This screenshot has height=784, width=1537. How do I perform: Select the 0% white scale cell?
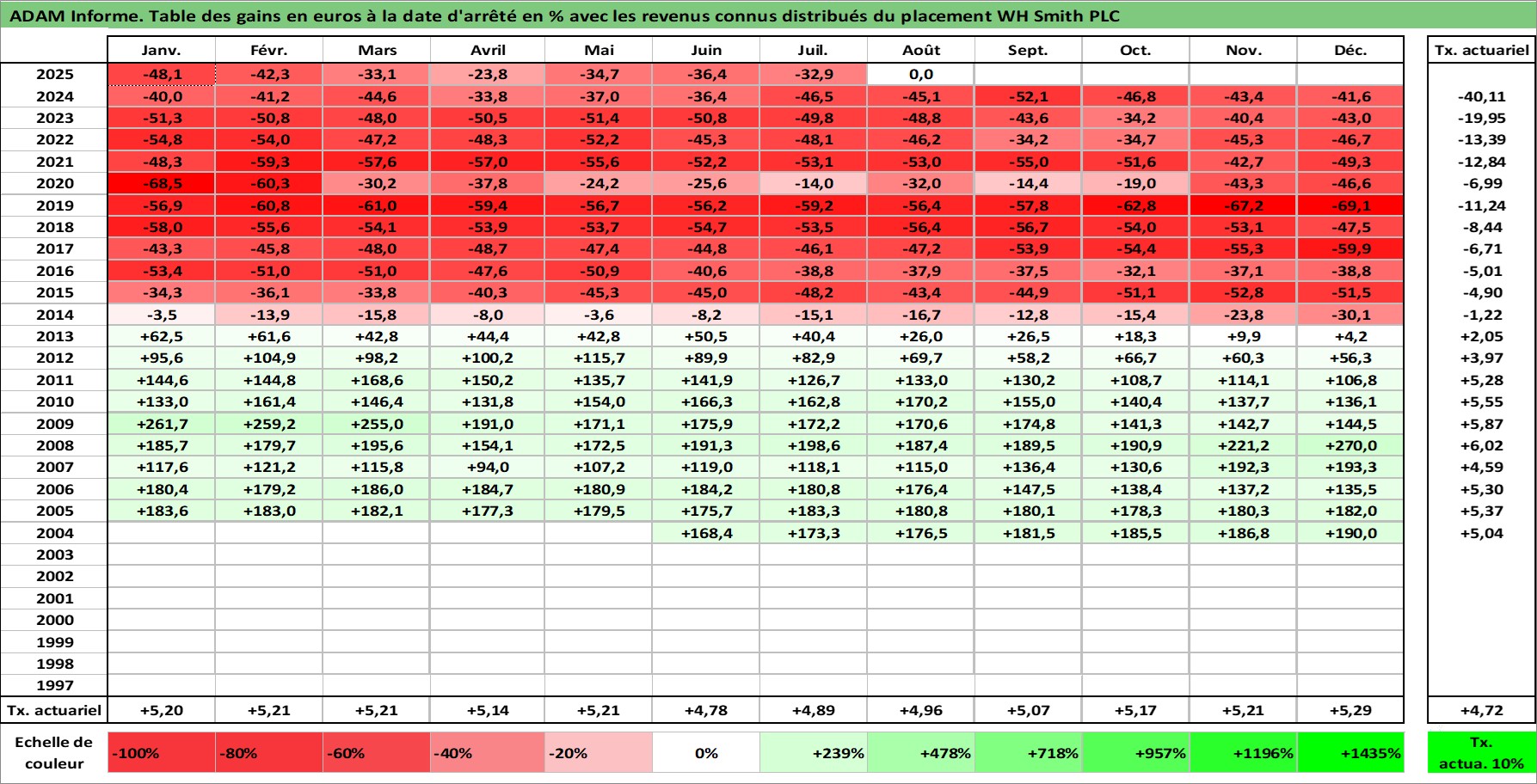pyautogui.click(x=706, y=753)
